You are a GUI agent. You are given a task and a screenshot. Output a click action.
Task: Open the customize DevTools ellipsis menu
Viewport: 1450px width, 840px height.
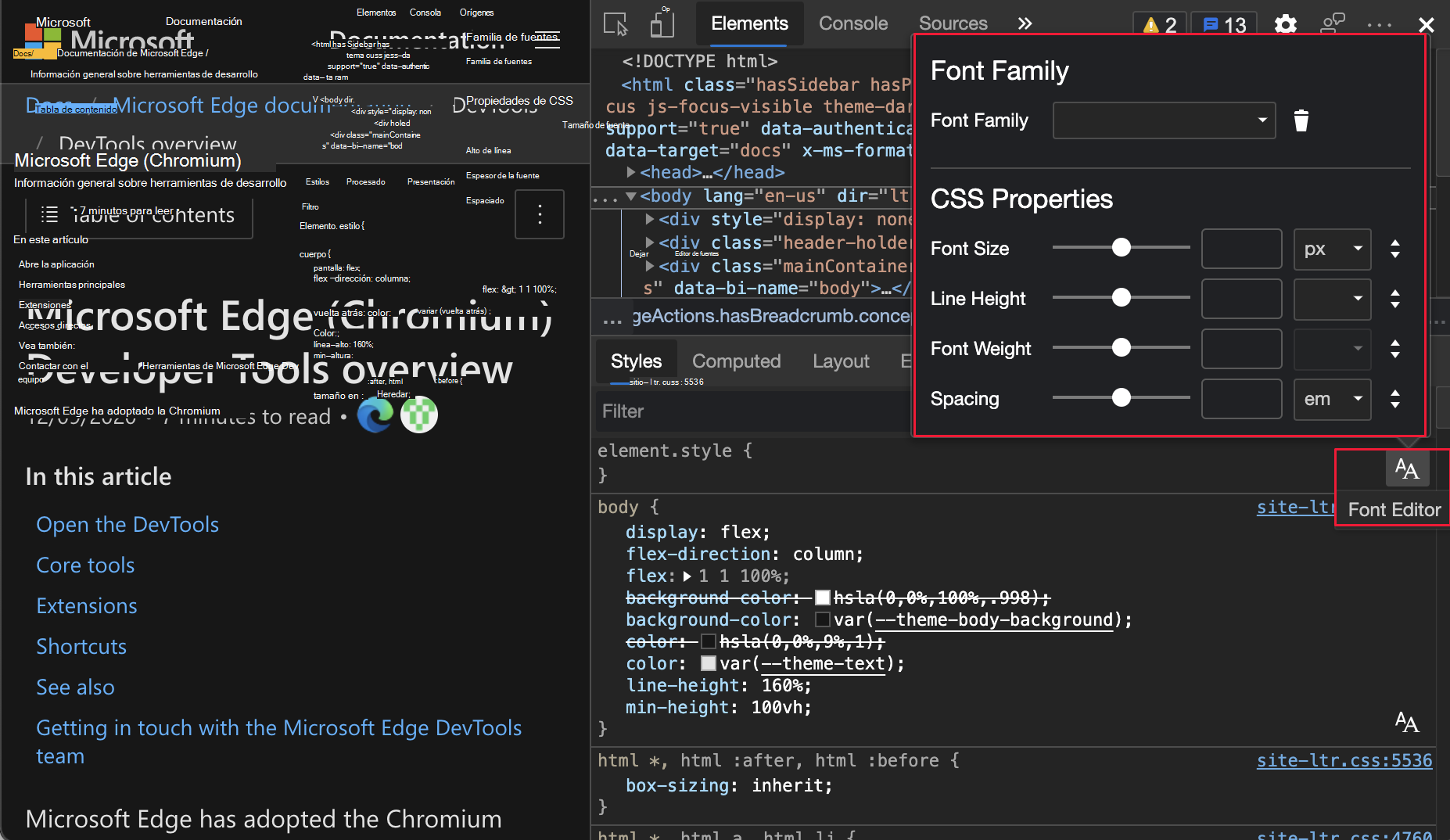[x=1380, y=25]
